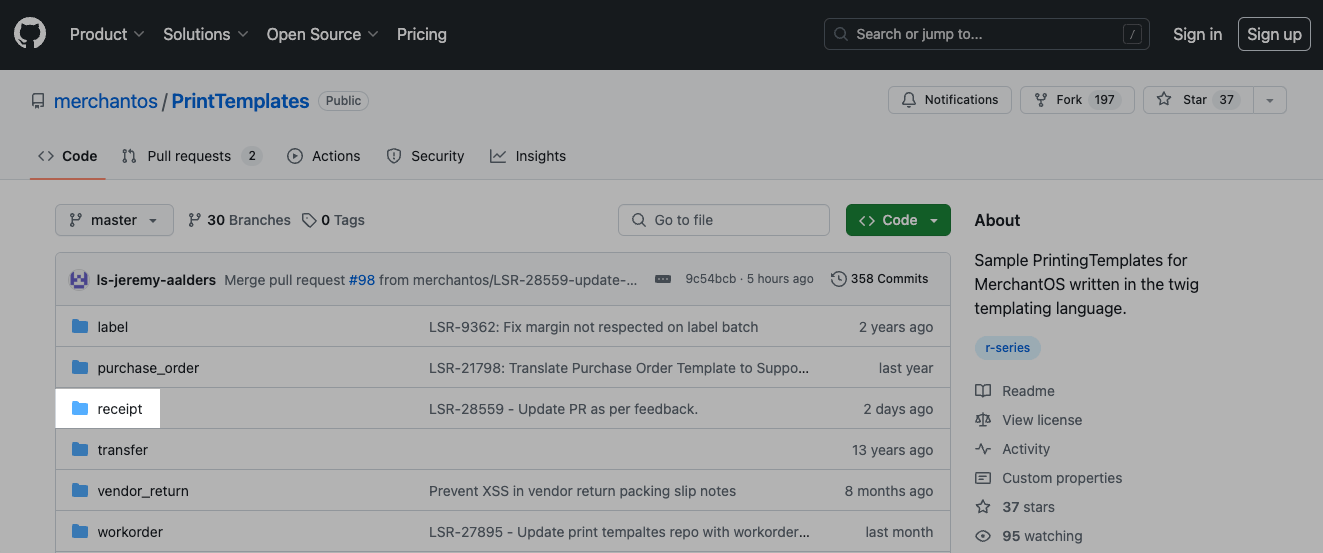This screenshot has width=1323, height=553.
Task: Click the GitHub logo icon
Action: (x=30, y=34)
